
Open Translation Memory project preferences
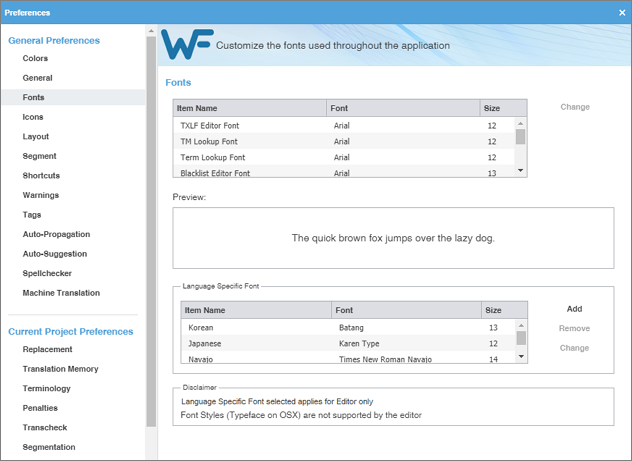tap(60, 369)
